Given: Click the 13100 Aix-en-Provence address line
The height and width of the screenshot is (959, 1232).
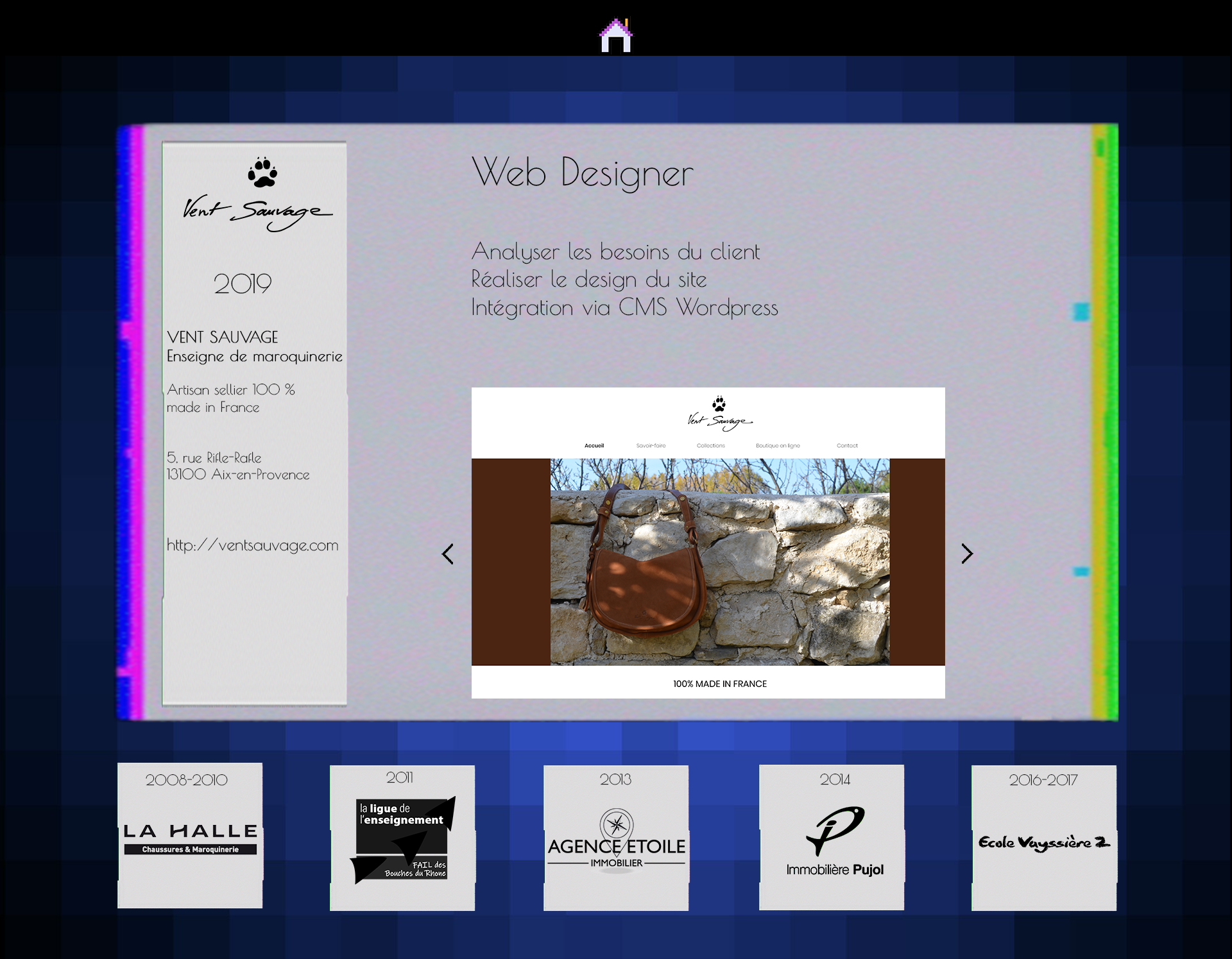Looking at the screenshot, I should click(238, 475).
